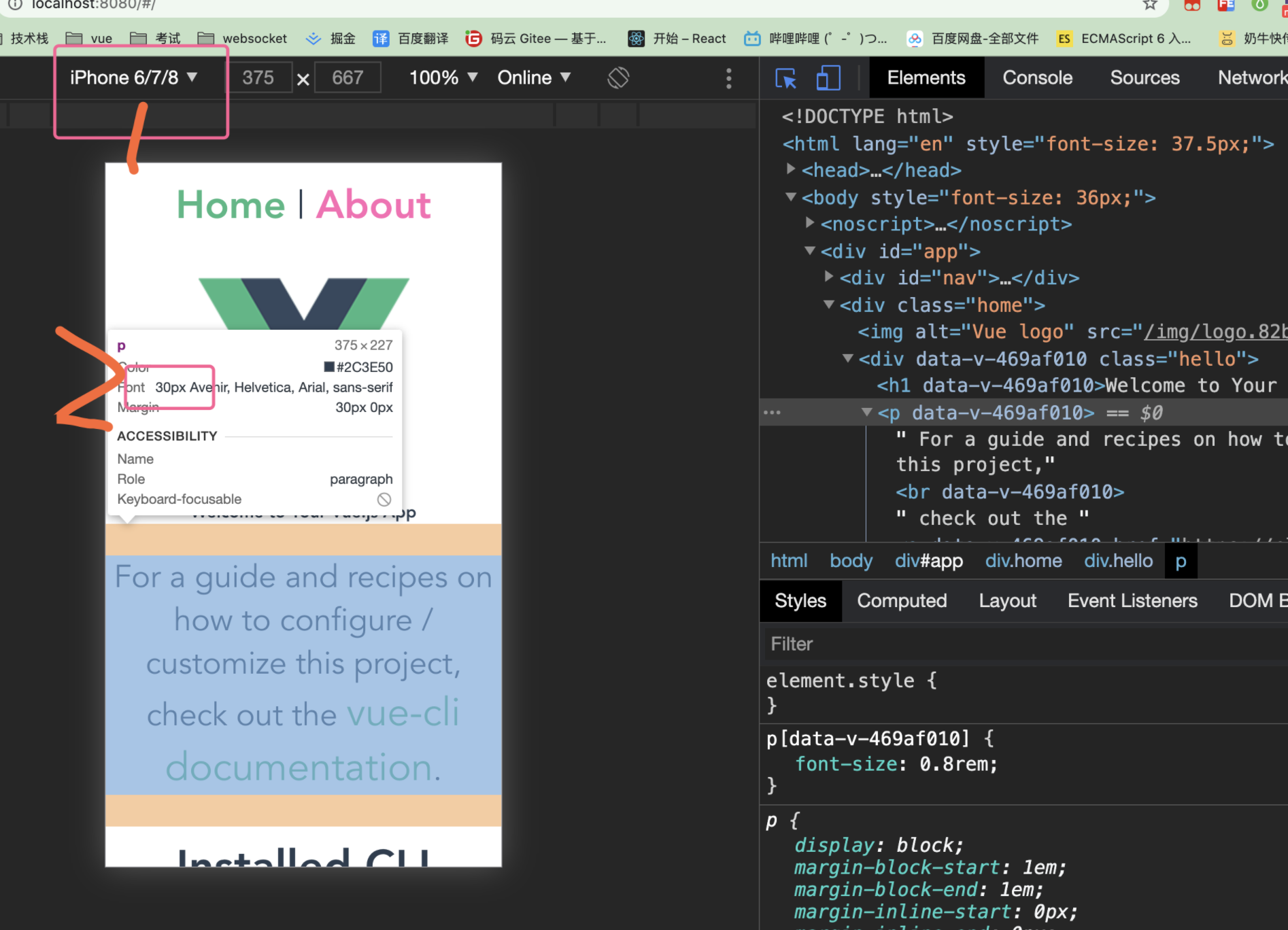Click the html lang="en" node
Image resolution: width=1288 pixels, height=930 pixels.
pyautogui.click(x=1028, y=144)
